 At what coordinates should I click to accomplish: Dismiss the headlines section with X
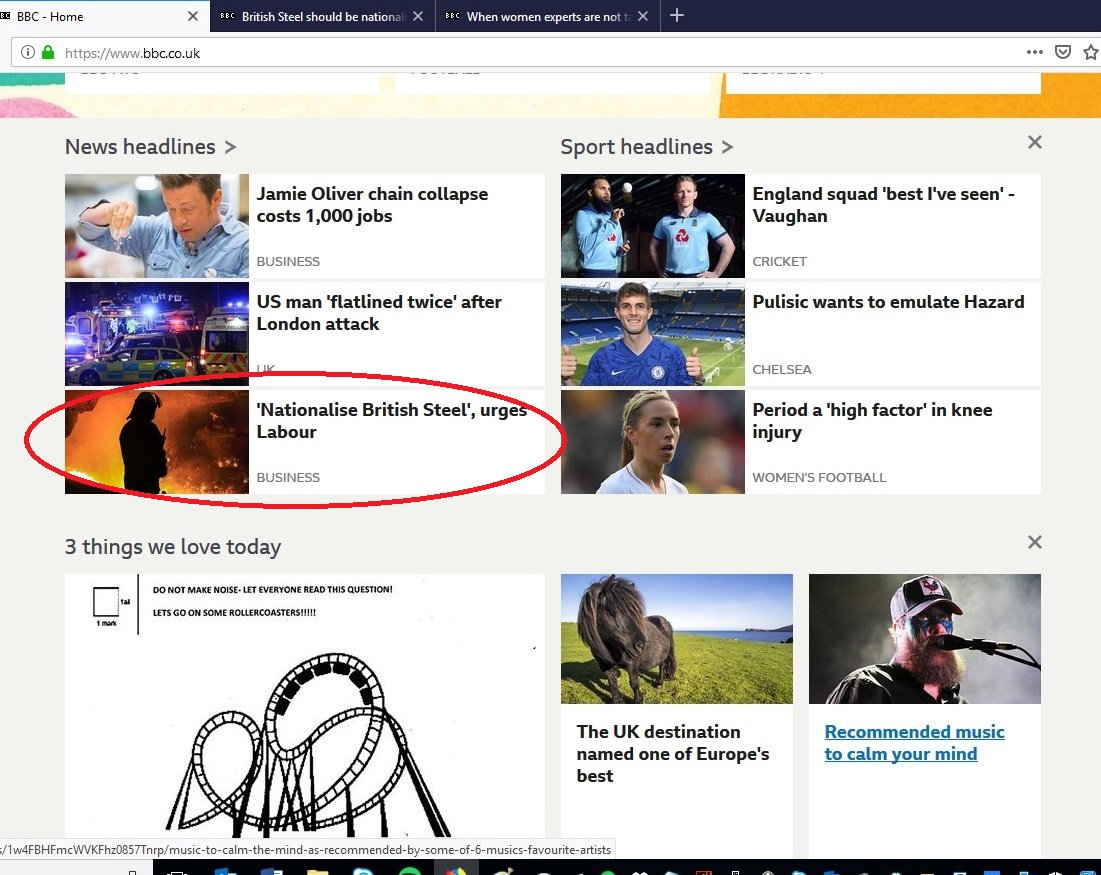(1034, 143)
